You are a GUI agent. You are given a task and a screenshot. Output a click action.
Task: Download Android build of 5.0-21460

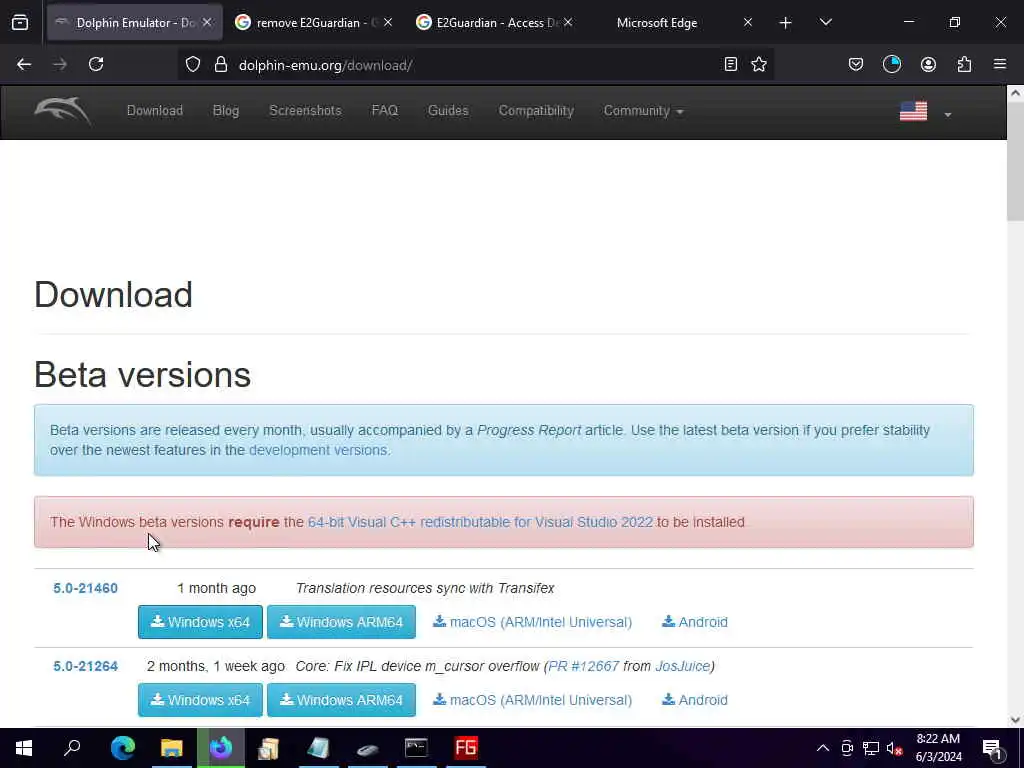pyautogui.click(x=695, y=622)
